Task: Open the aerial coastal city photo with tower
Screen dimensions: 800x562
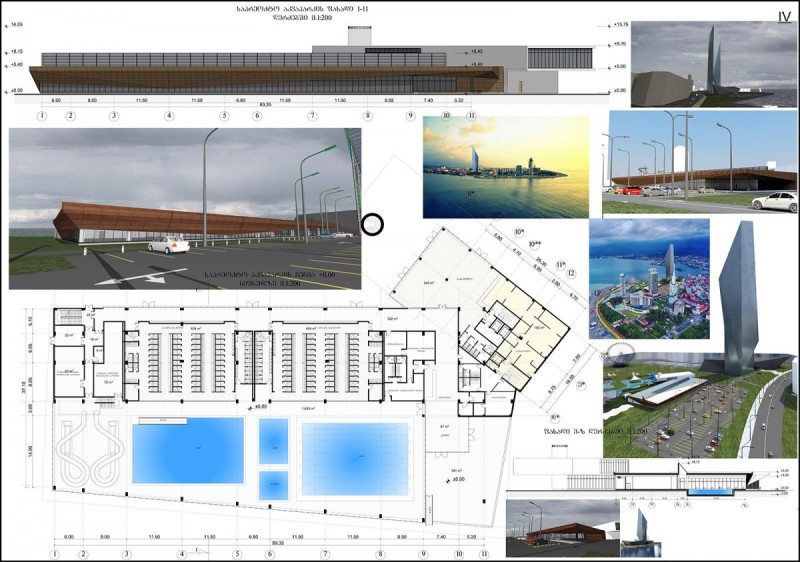Action: click(649, 279)
